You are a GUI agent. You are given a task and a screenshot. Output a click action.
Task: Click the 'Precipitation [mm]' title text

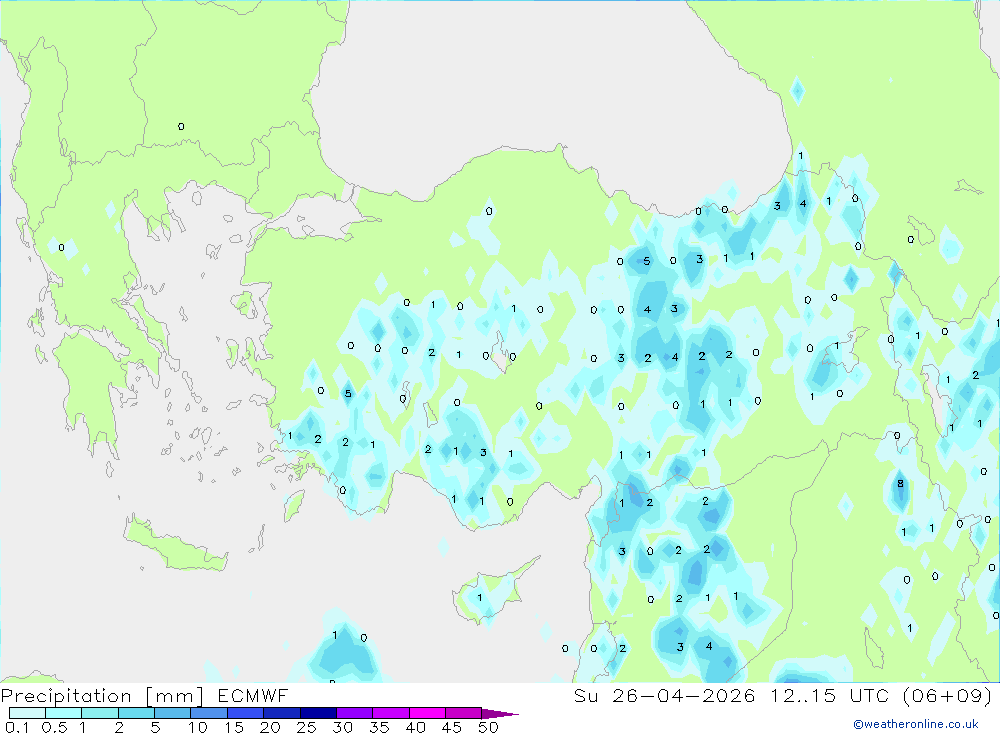point(102,696)
